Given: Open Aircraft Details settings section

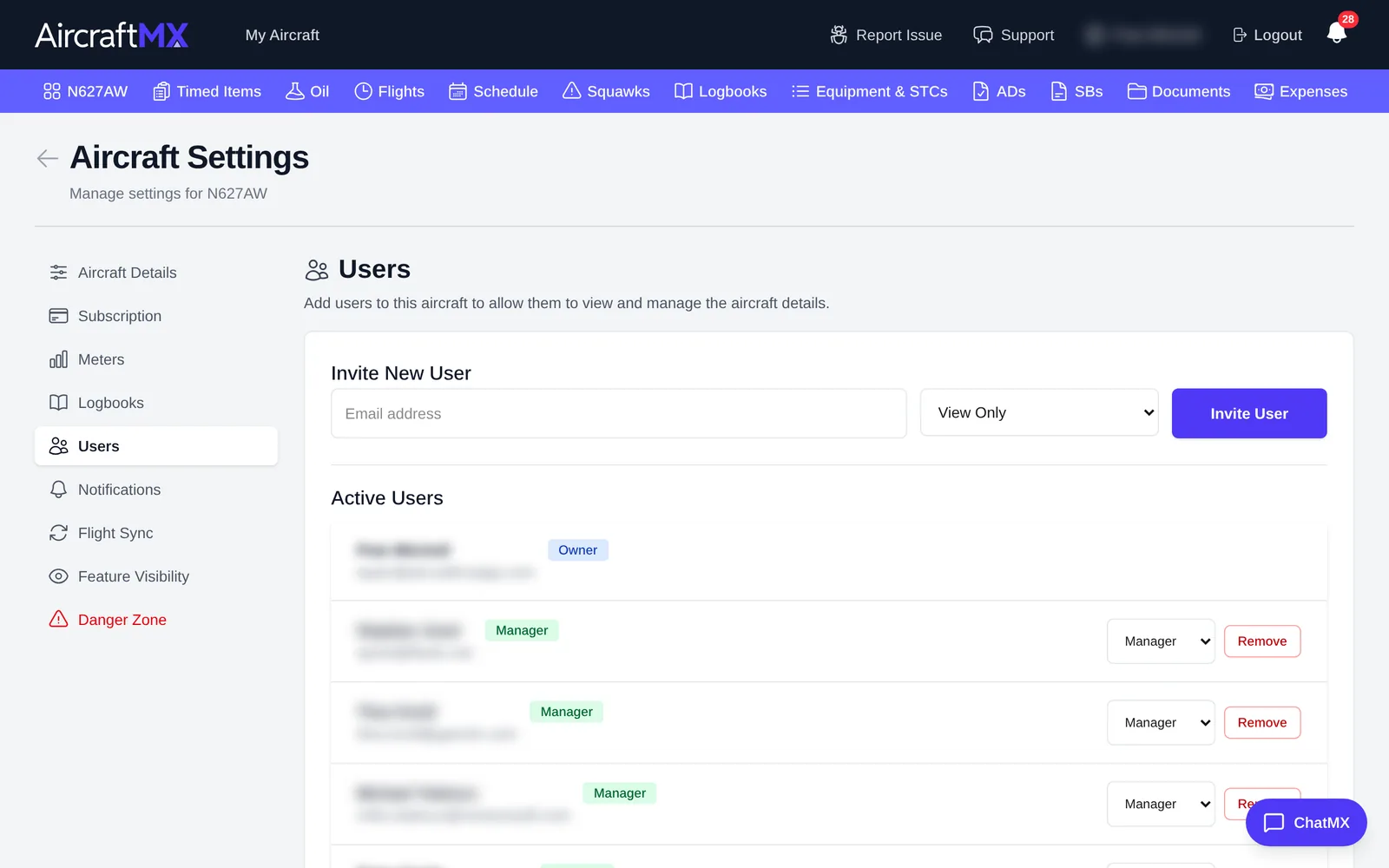Looking at the screenshot, I should [156, 273].
